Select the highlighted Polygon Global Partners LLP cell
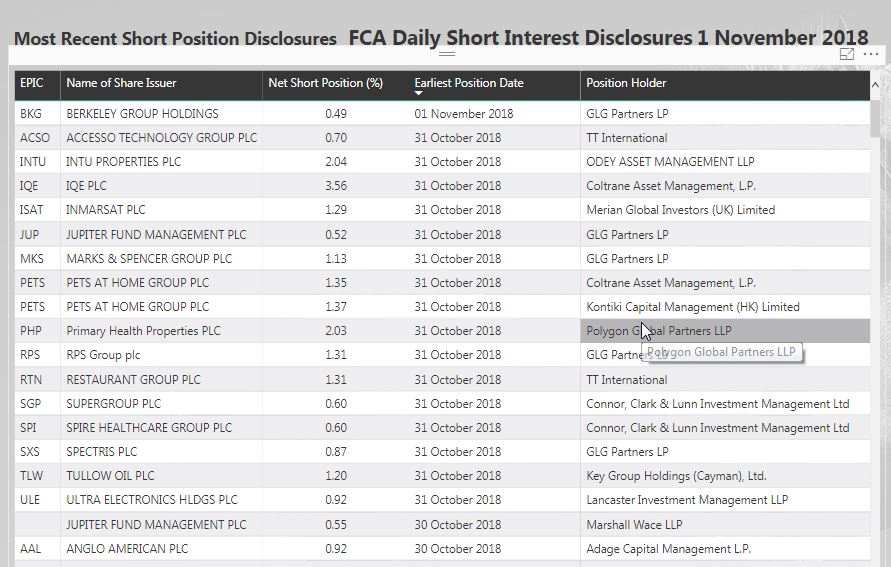 724,331
